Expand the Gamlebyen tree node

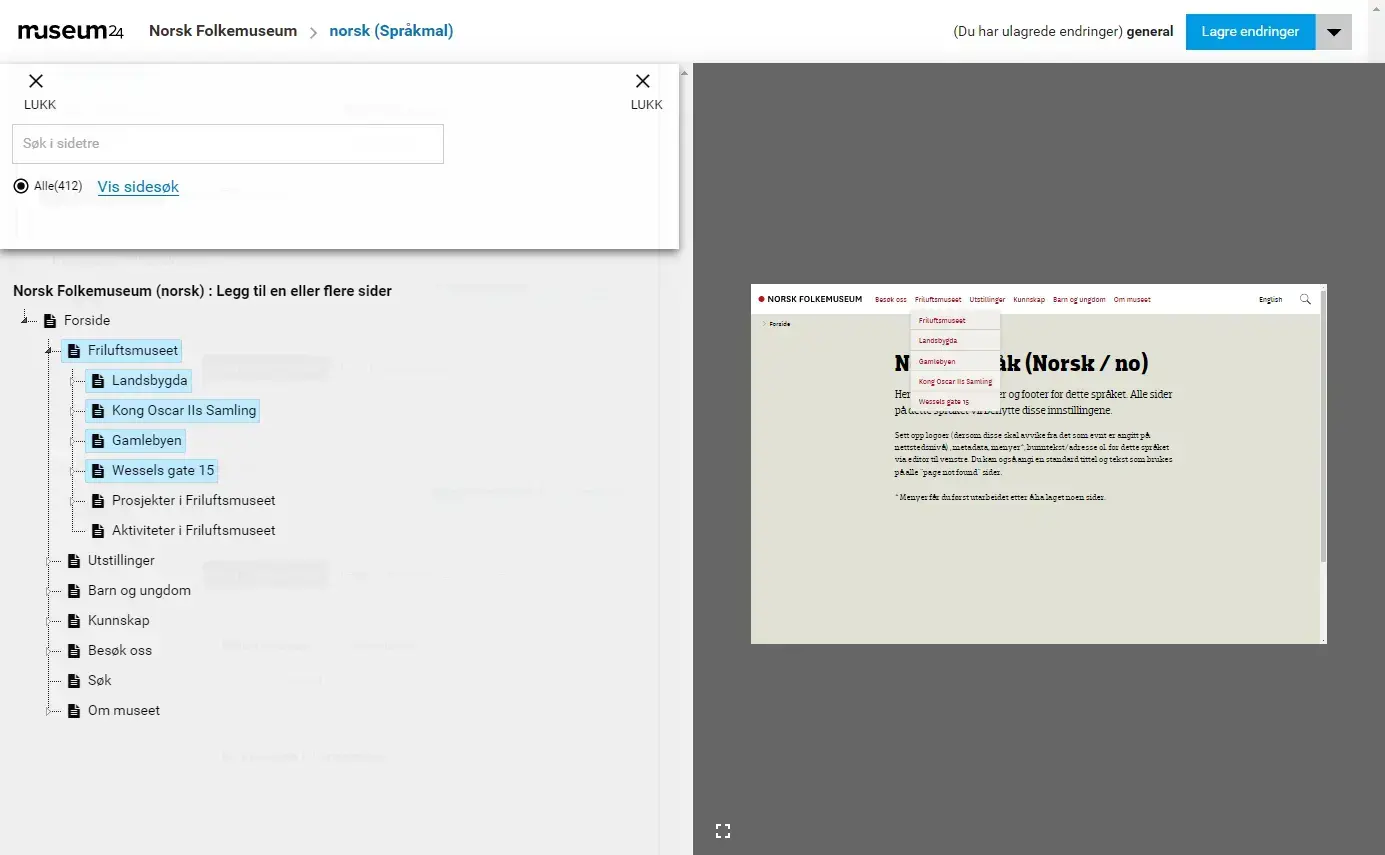click(74, 441)
